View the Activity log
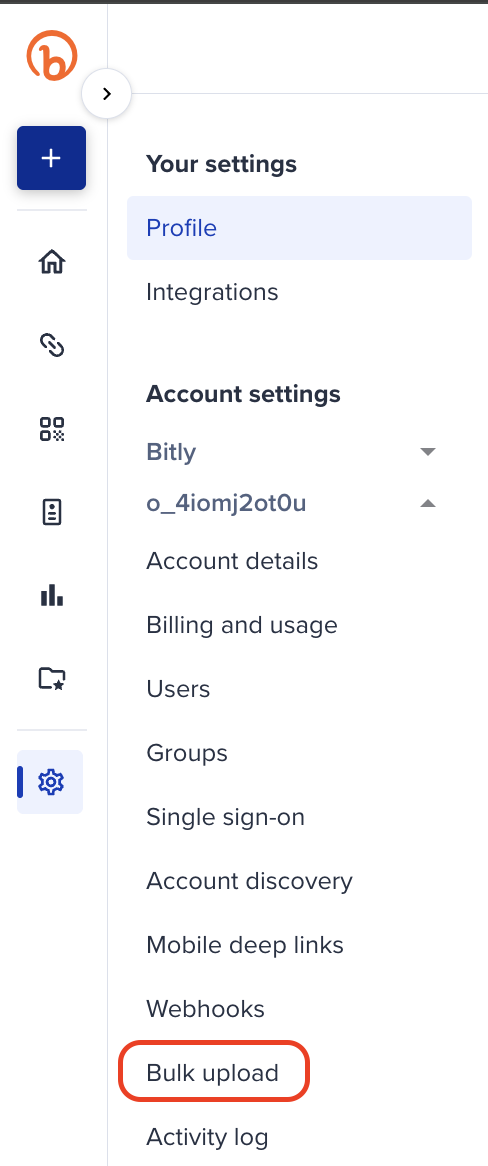 [207, 1136]
